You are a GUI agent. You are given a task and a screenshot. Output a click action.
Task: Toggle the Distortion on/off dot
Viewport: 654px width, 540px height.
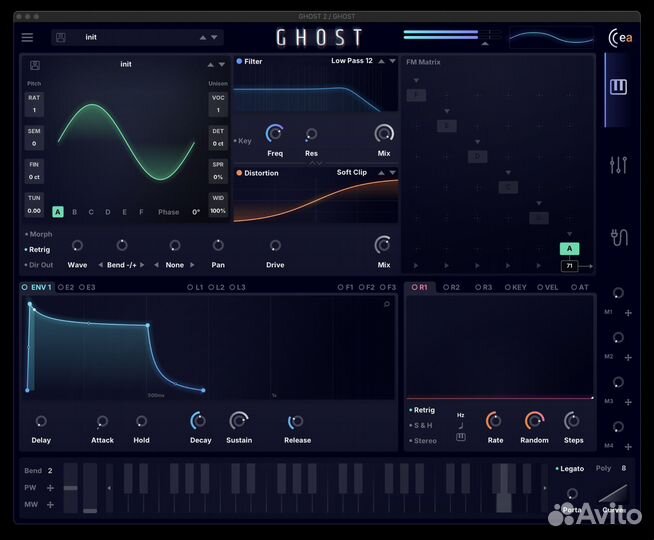pos(239,173)
